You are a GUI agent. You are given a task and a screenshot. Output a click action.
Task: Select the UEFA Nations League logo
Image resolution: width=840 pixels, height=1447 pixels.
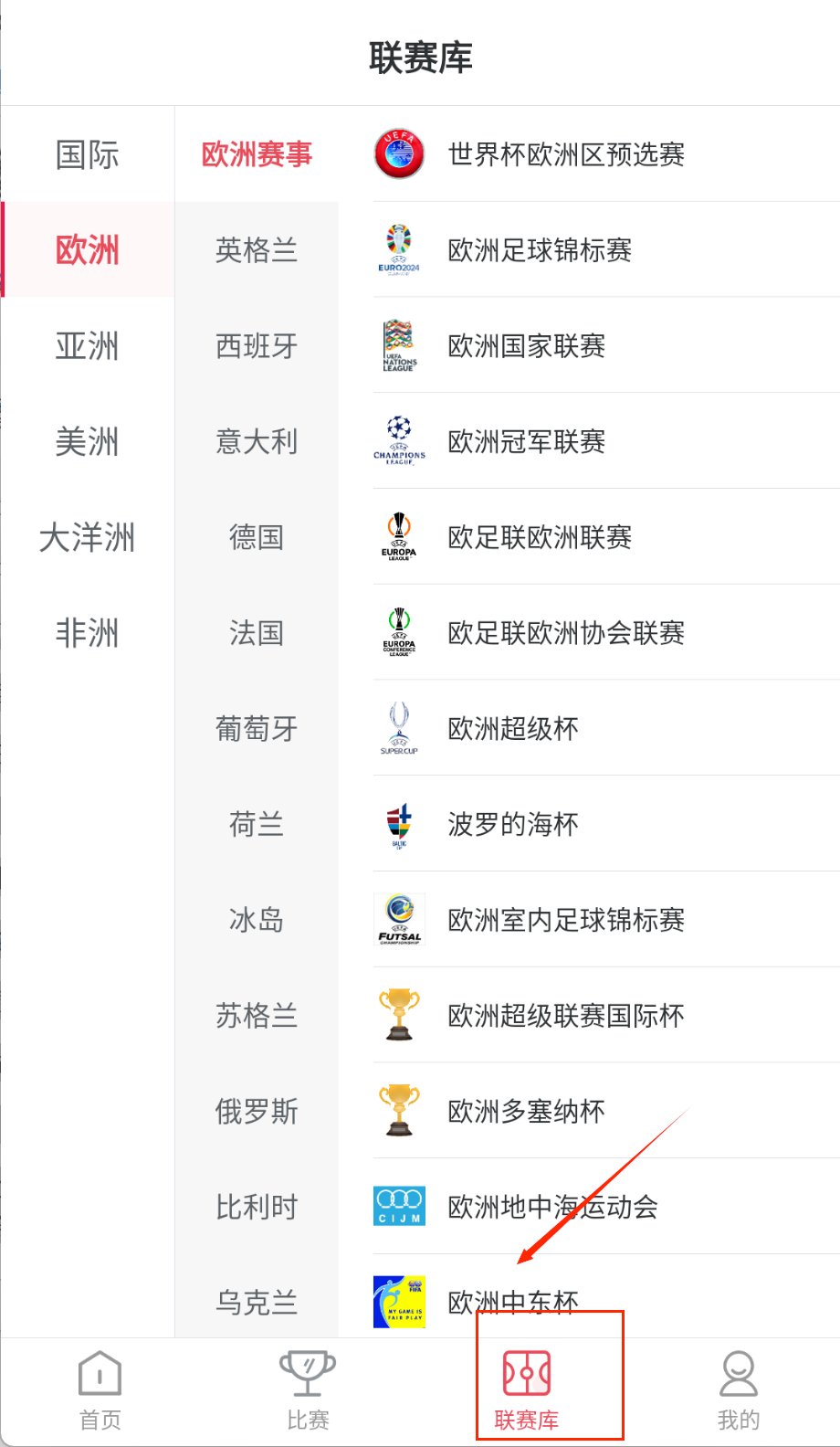click(x=399, y=346)
